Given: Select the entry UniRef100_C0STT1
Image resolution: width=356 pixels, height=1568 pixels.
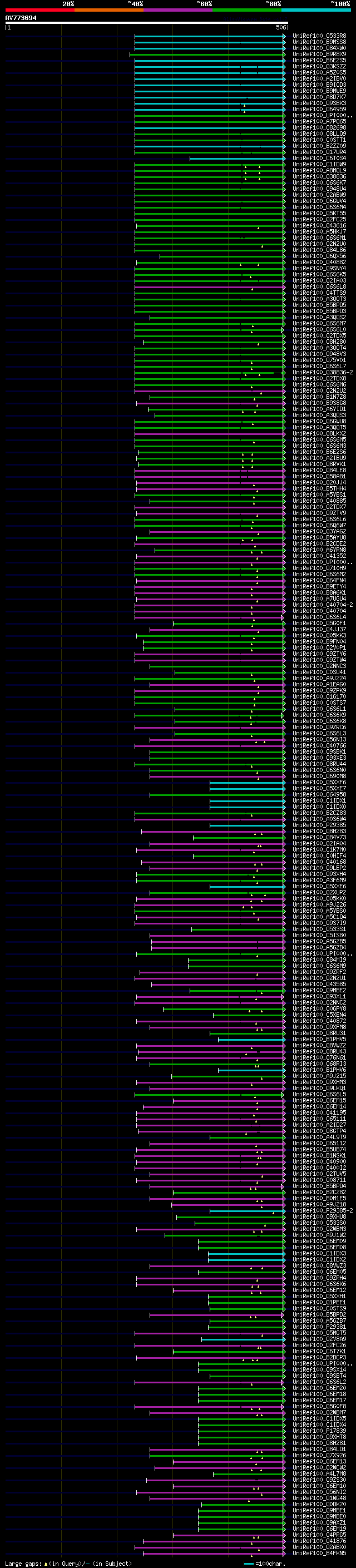Looking at the screenshot, I should coord(319,140).
